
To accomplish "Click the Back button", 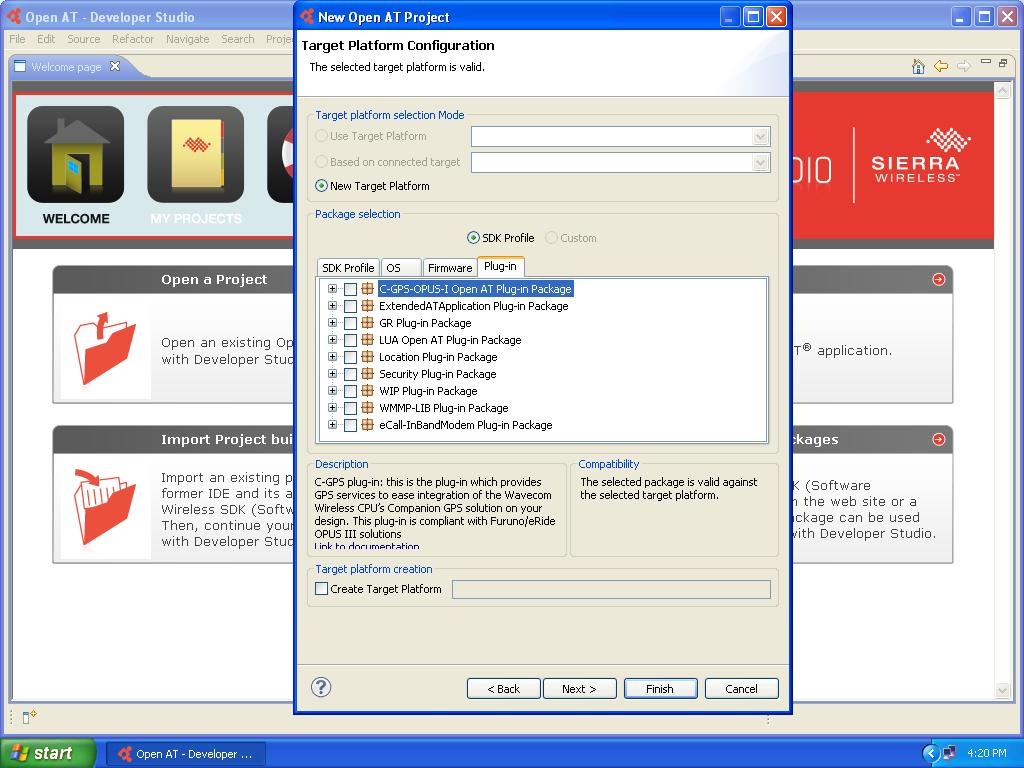I will [x=504, y=688].
